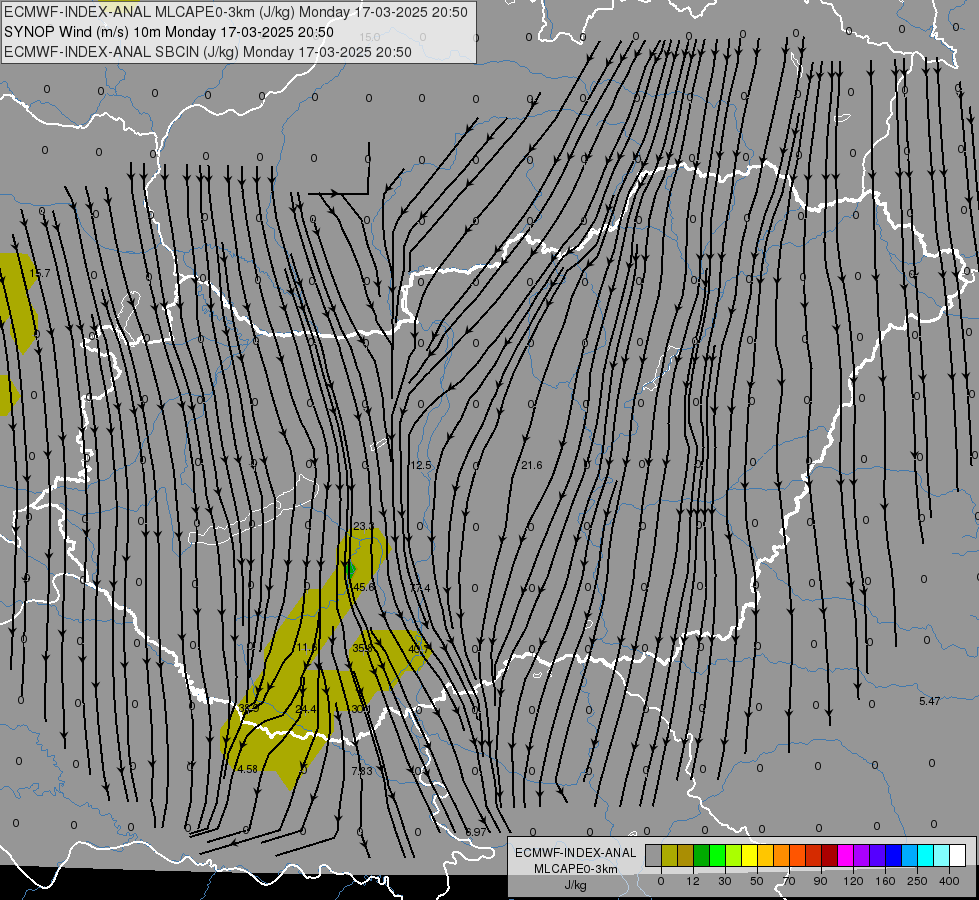Click the small green cell on map
This screenshot has height=900, width=979.
(x=350, y=570)
